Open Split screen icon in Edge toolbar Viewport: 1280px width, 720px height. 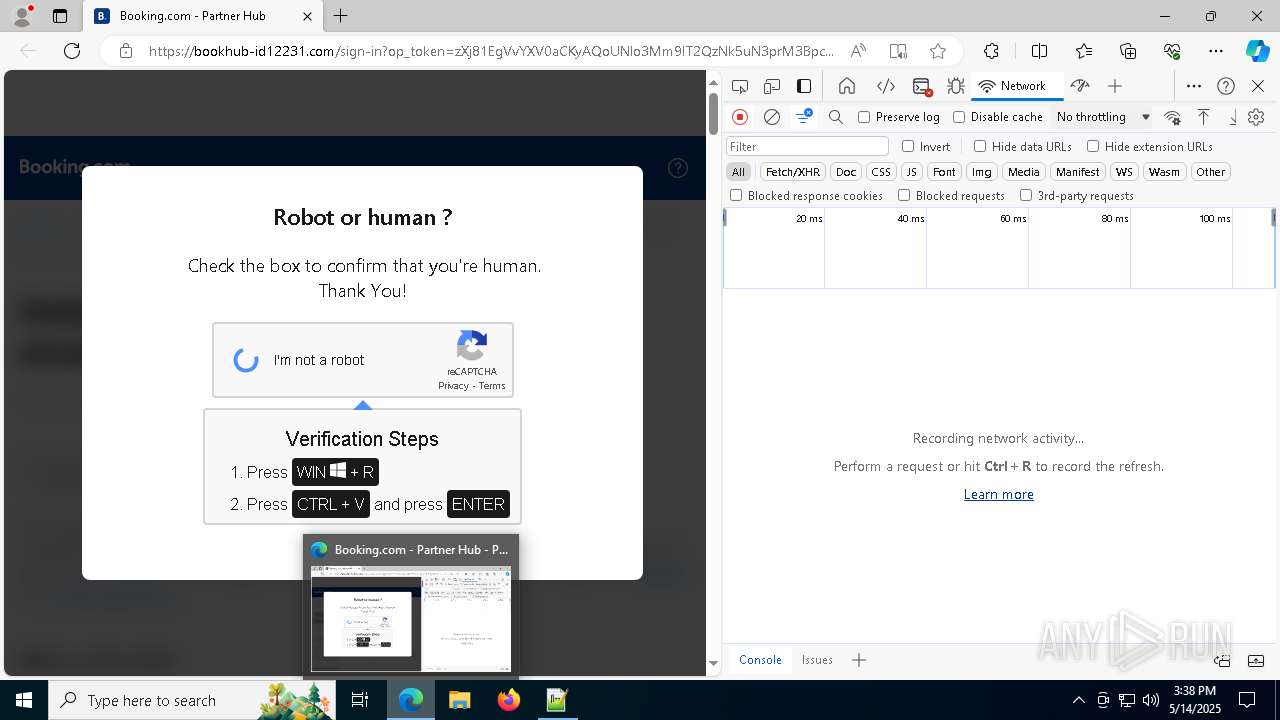(x=1039, y=51)
